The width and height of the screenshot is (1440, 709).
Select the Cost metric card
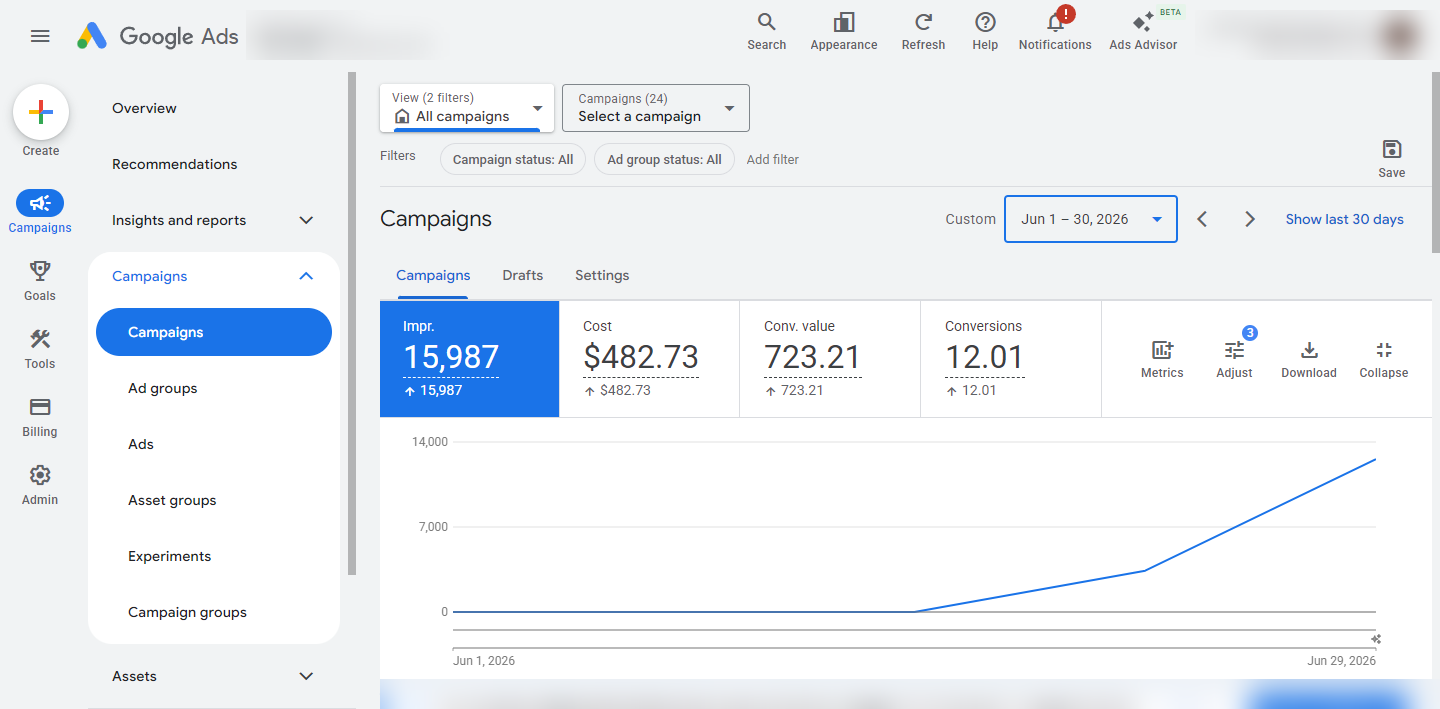pyautogui.click(x=649, y=359)
